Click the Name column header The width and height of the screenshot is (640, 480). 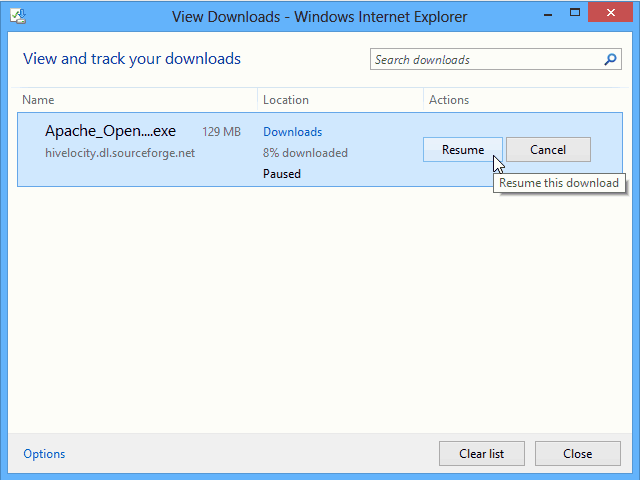pos(38,100)
